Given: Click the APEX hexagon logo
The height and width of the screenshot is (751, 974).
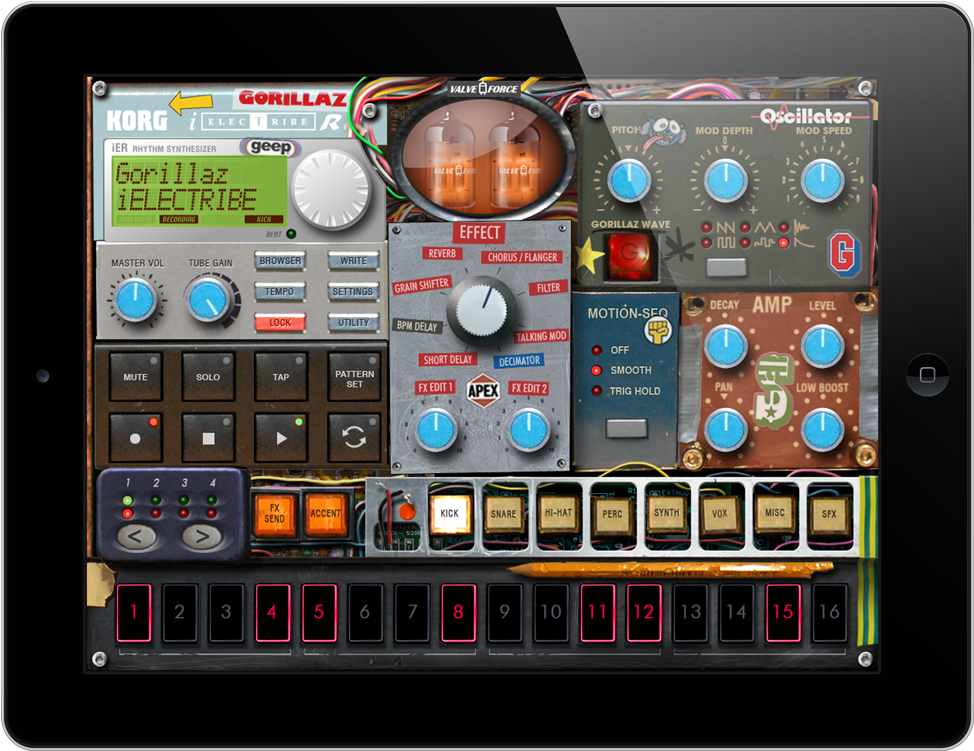Looking at the screenshot, I should click(483, 391).
